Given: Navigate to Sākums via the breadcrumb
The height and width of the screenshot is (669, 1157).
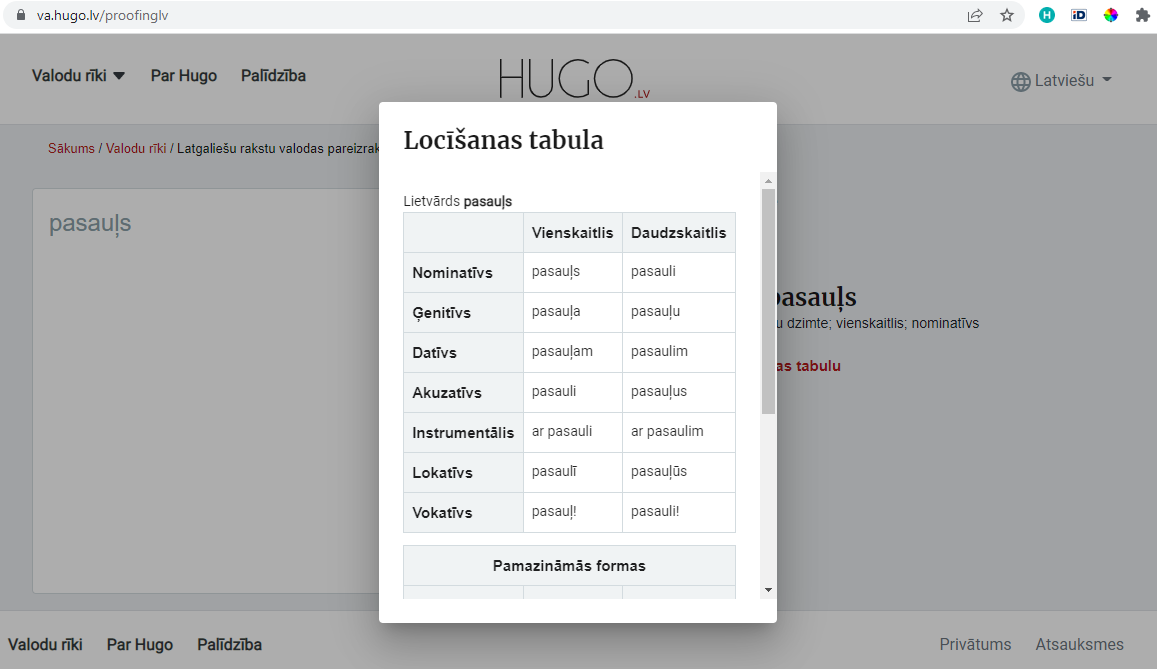Looking at the screenshot, I should [x=70, y=148].
